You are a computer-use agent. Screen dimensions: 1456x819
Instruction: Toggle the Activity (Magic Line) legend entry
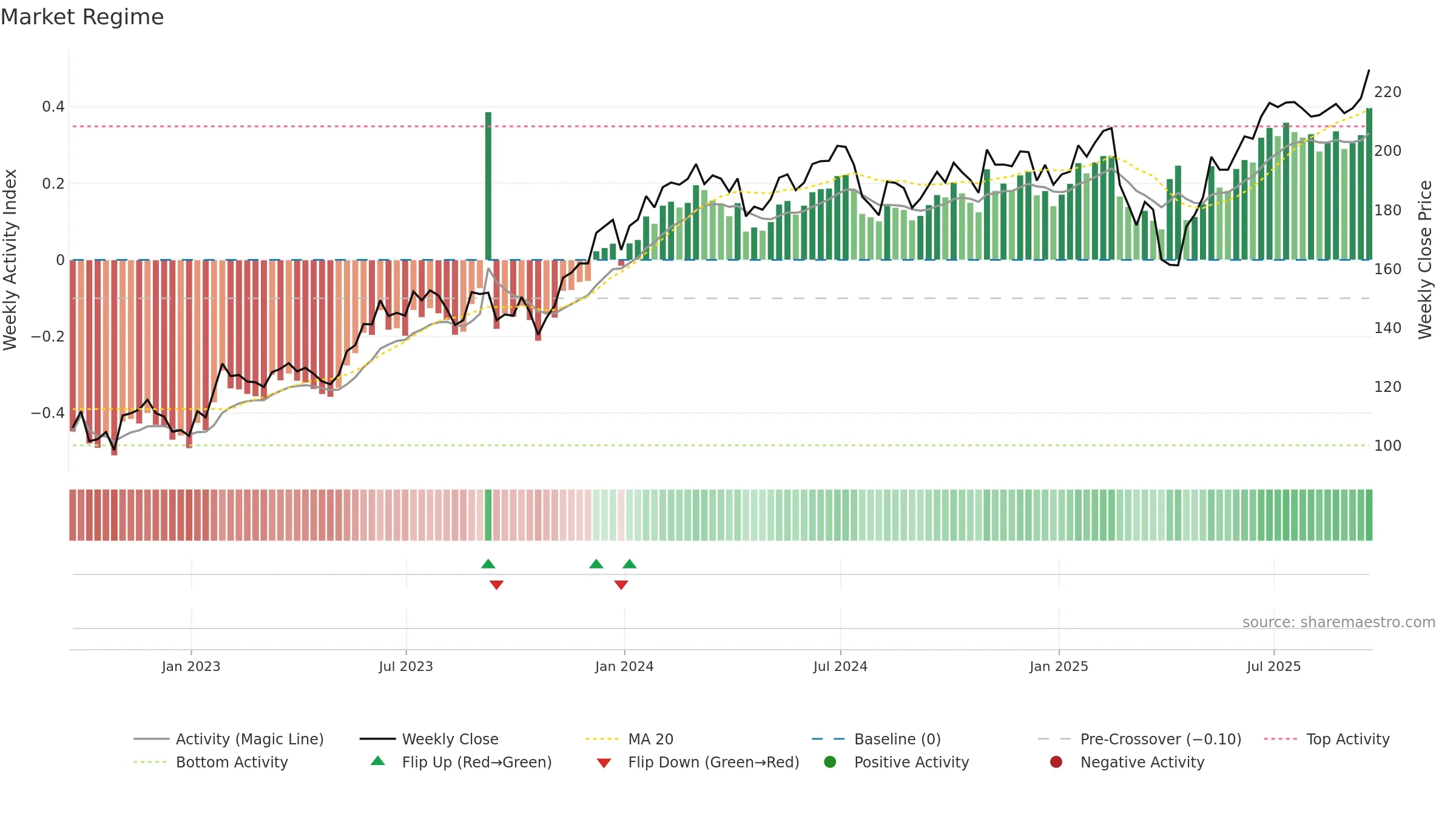229,739
